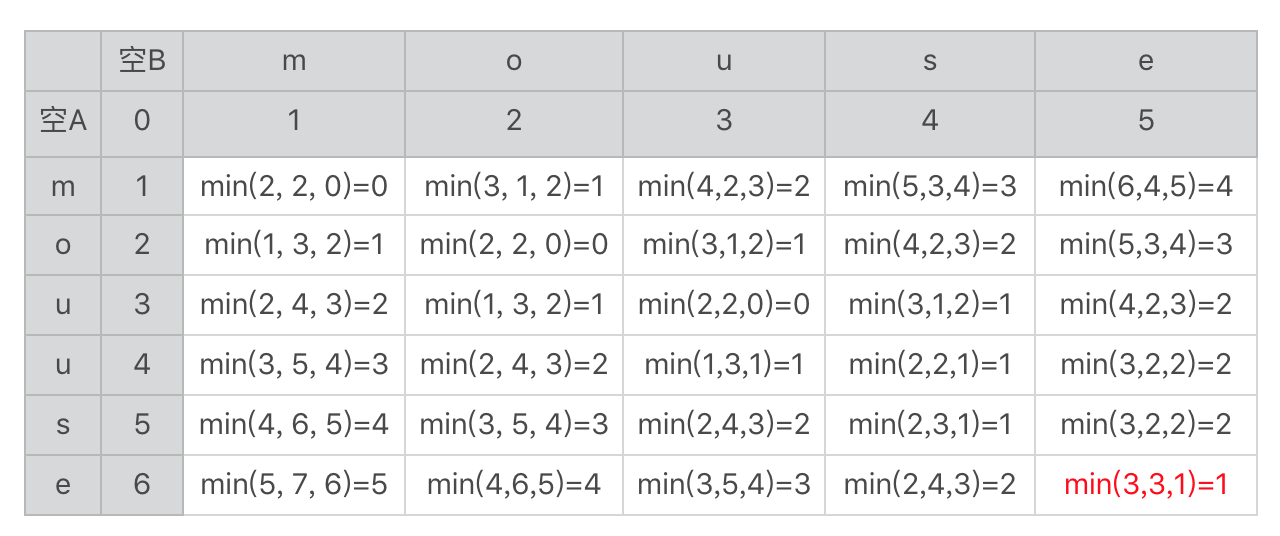
Task: Click the 5 directly below column header e
Action: tap(1145, 121)
